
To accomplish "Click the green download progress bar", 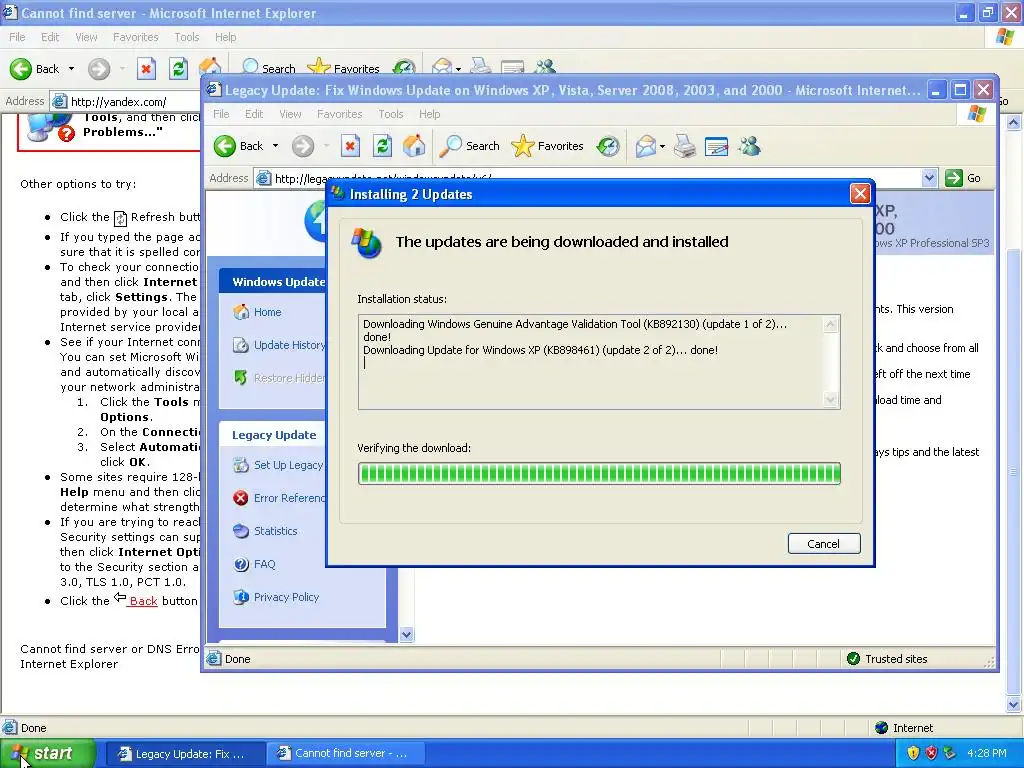I will (x=599, y=473).
